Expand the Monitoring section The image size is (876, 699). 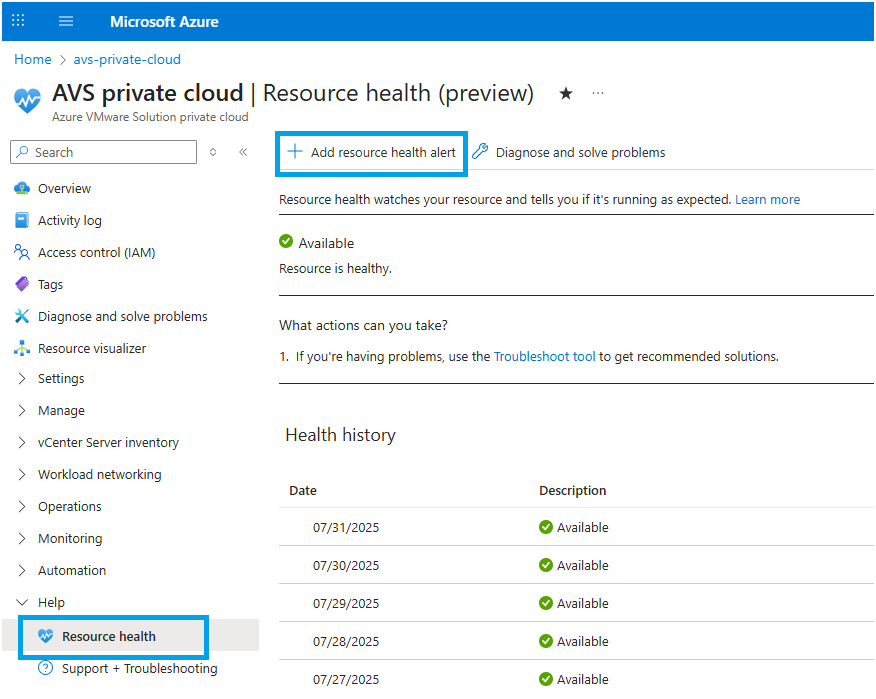22,538
